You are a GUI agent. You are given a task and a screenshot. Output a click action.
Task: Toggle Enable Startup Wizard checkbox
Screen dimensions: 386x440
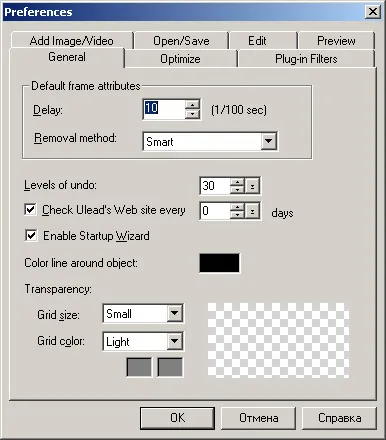(31, 236)
